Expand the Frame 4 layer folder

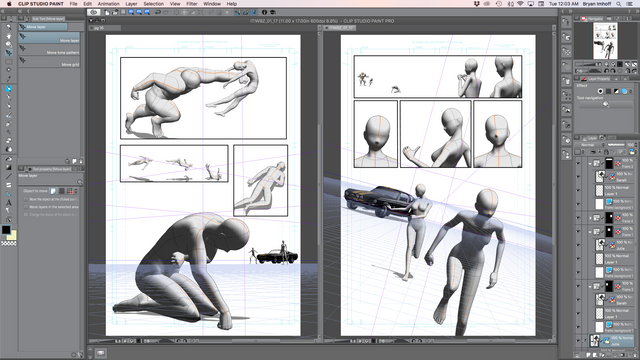[x=590, y=218]
